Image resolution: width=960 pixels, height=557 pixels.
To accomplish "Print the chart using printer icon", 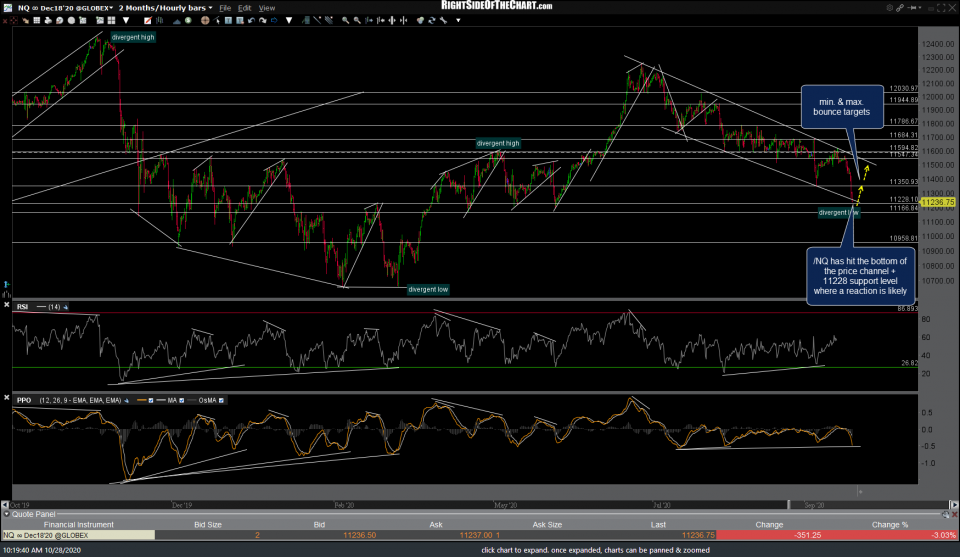I will coord(48,20).
